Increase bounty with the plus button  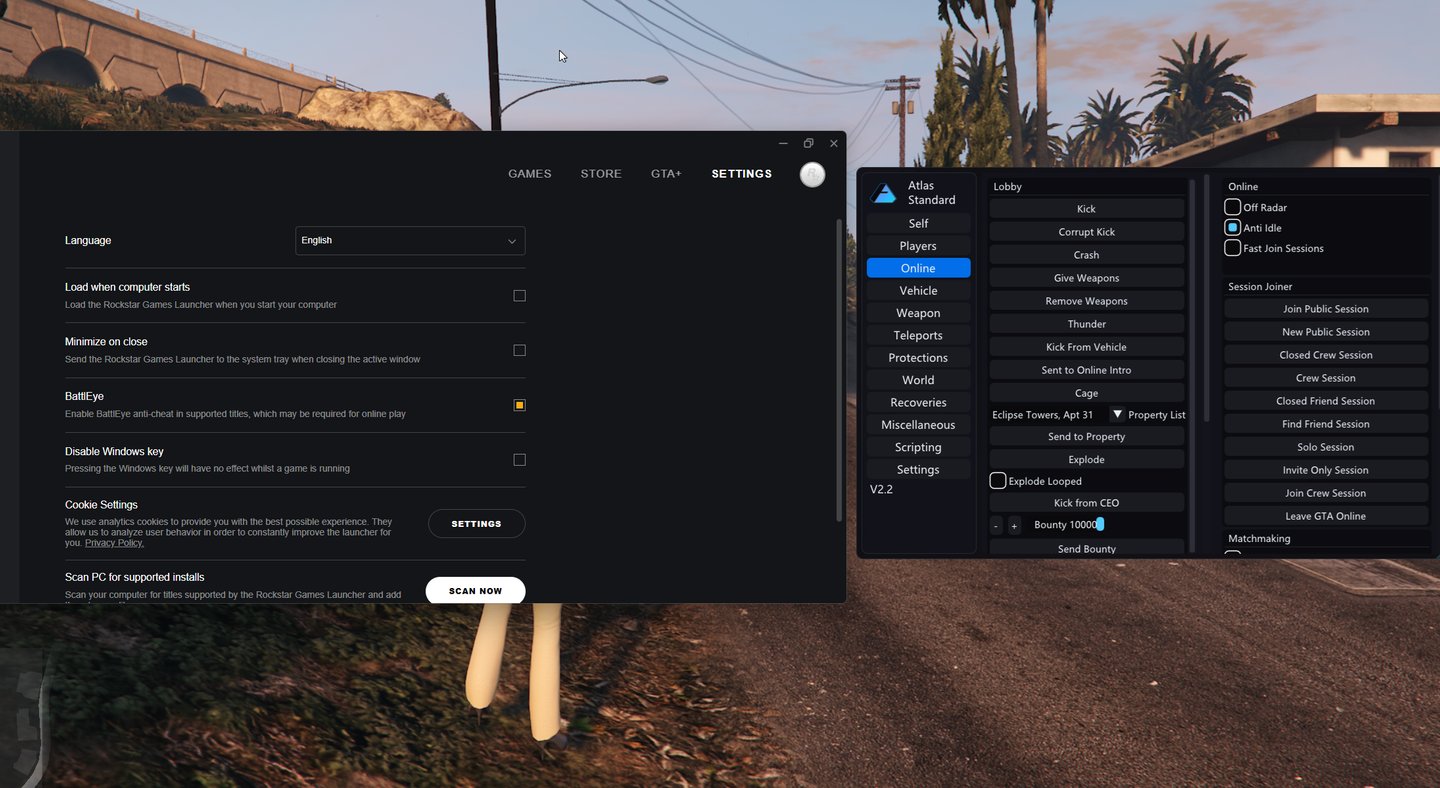point(1014,526)
